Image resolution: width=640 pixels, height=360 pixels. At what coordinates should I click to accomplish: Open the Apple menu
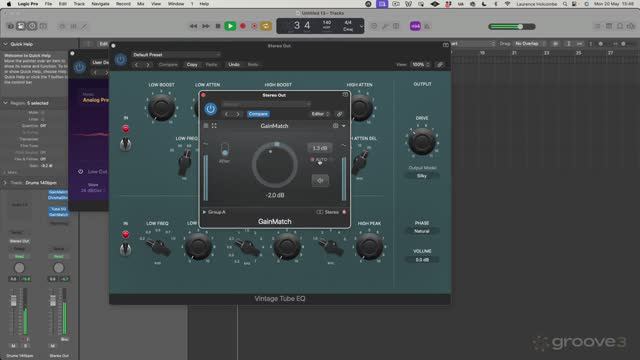[x=9, y=4]
